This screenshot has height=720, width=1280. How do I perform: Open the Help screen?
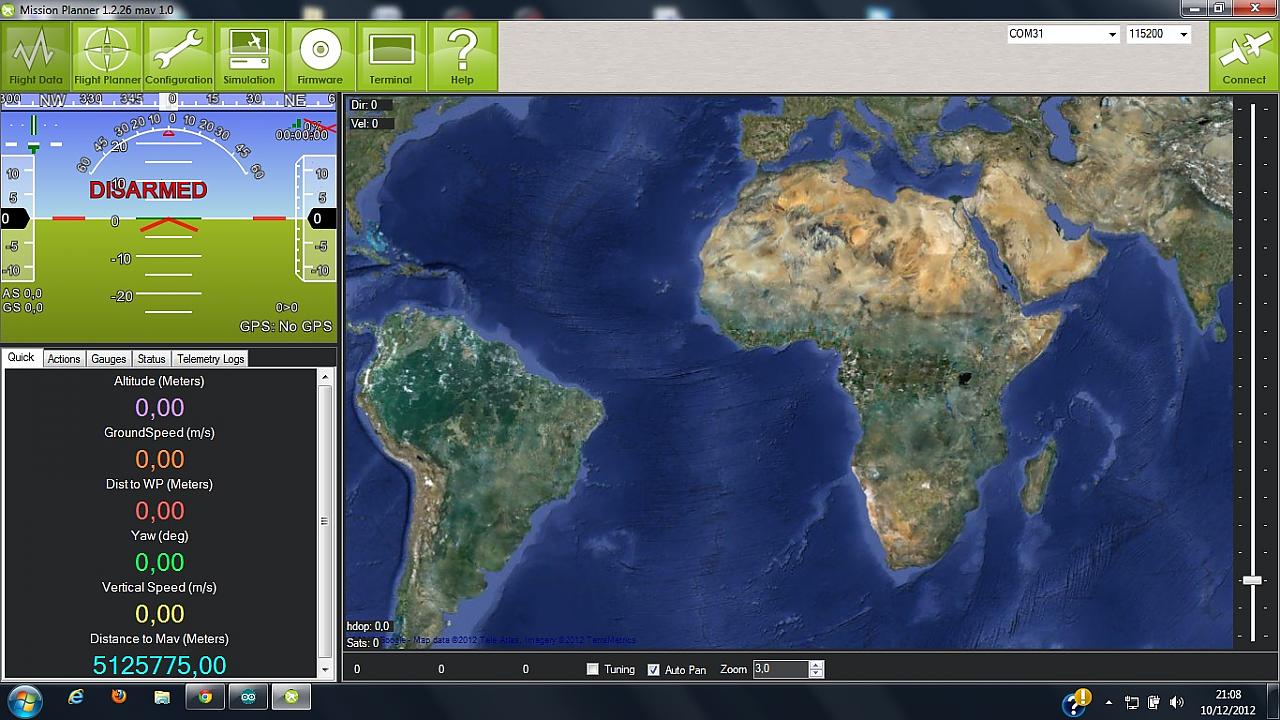462,56
